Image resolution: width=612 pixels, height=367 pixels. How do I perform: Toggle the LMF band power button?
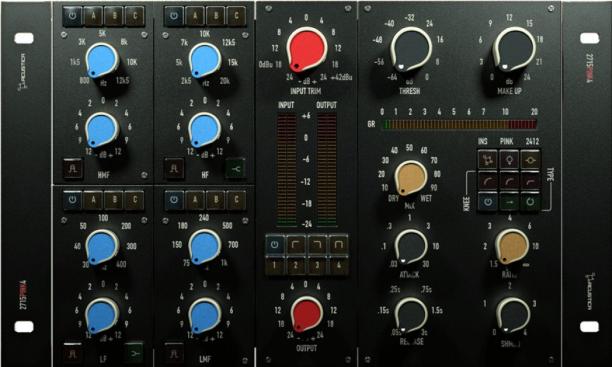tap(174, 200)
